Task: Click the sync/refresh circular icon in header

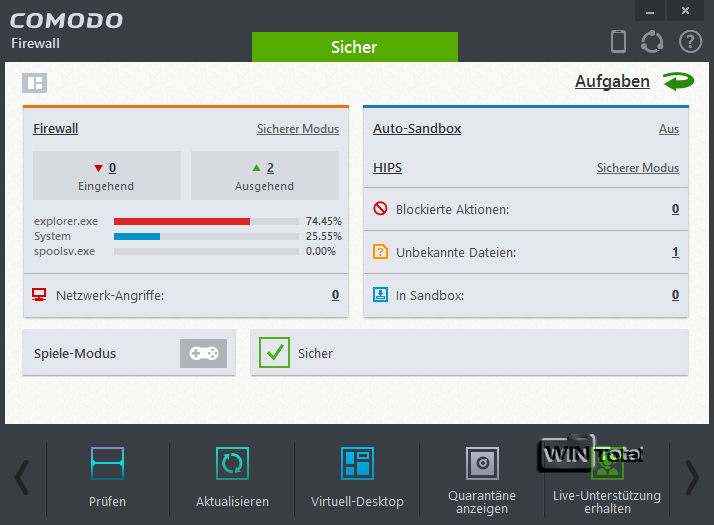Action: tap(652, 41)
